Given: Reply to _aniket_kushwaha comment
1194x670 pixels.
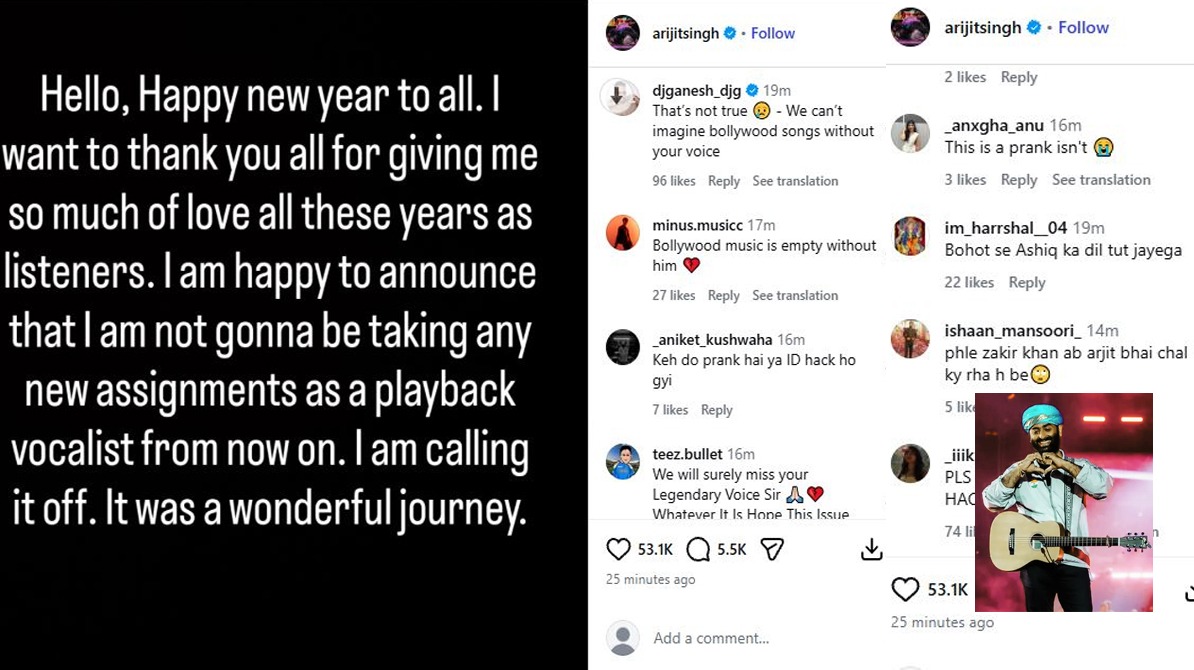Looking at the screenshot, I should click(717, 410).
